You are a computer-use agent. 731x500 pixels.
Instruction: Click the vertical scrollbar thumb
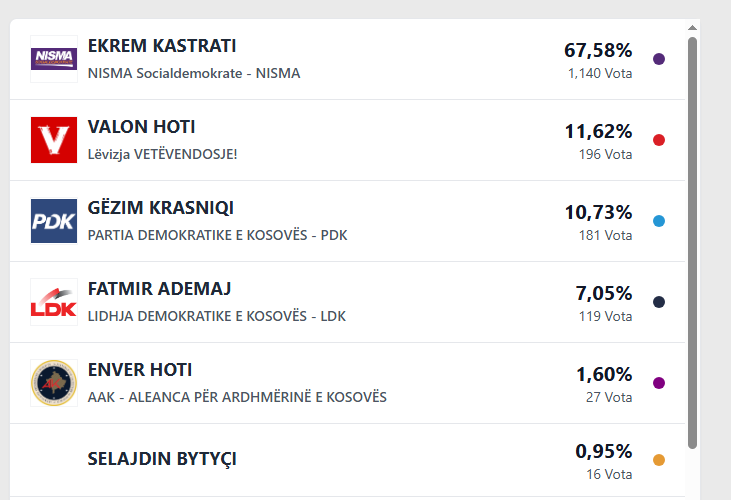[x=693, y=240]
